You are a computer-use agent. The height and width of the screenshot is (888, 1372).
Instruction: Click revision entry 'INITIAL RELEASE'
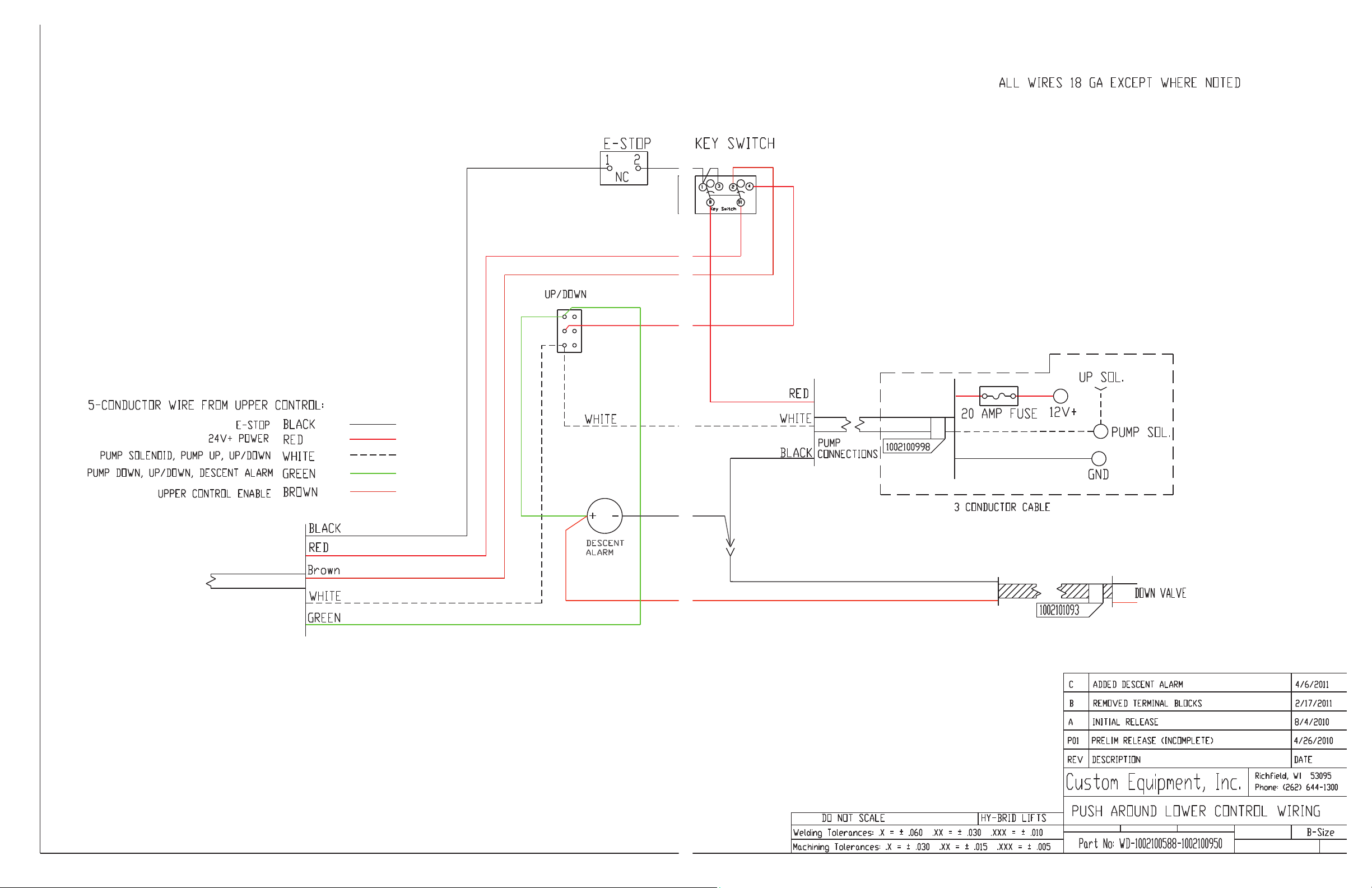pos(1125,722)
